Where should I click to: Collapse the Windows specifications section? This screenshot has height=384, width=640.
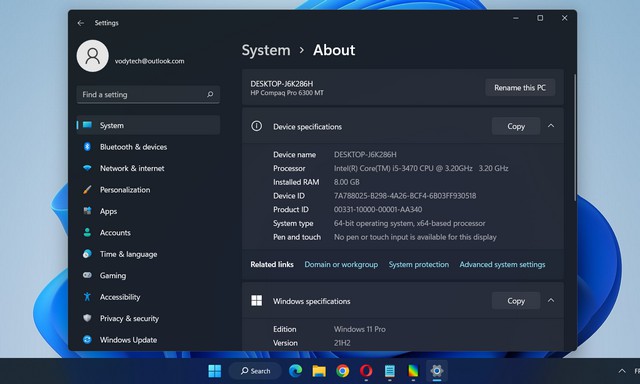point(551,300)
